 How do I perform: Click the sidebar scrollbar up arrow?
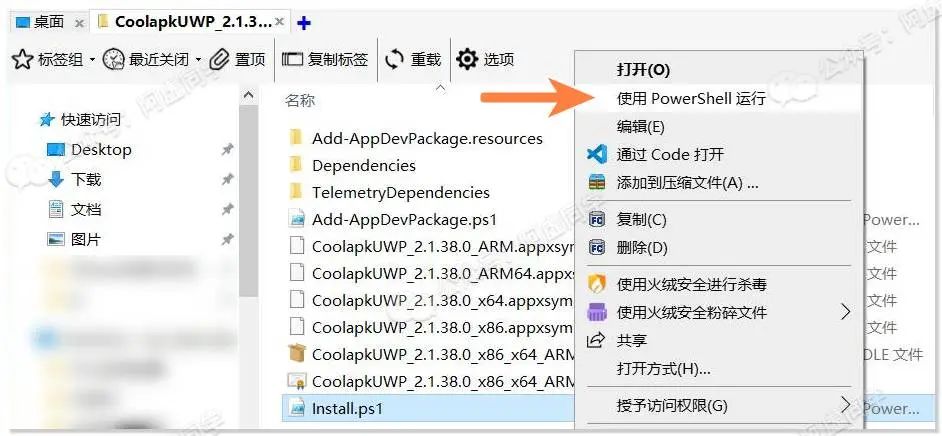[x=248, y=95]
